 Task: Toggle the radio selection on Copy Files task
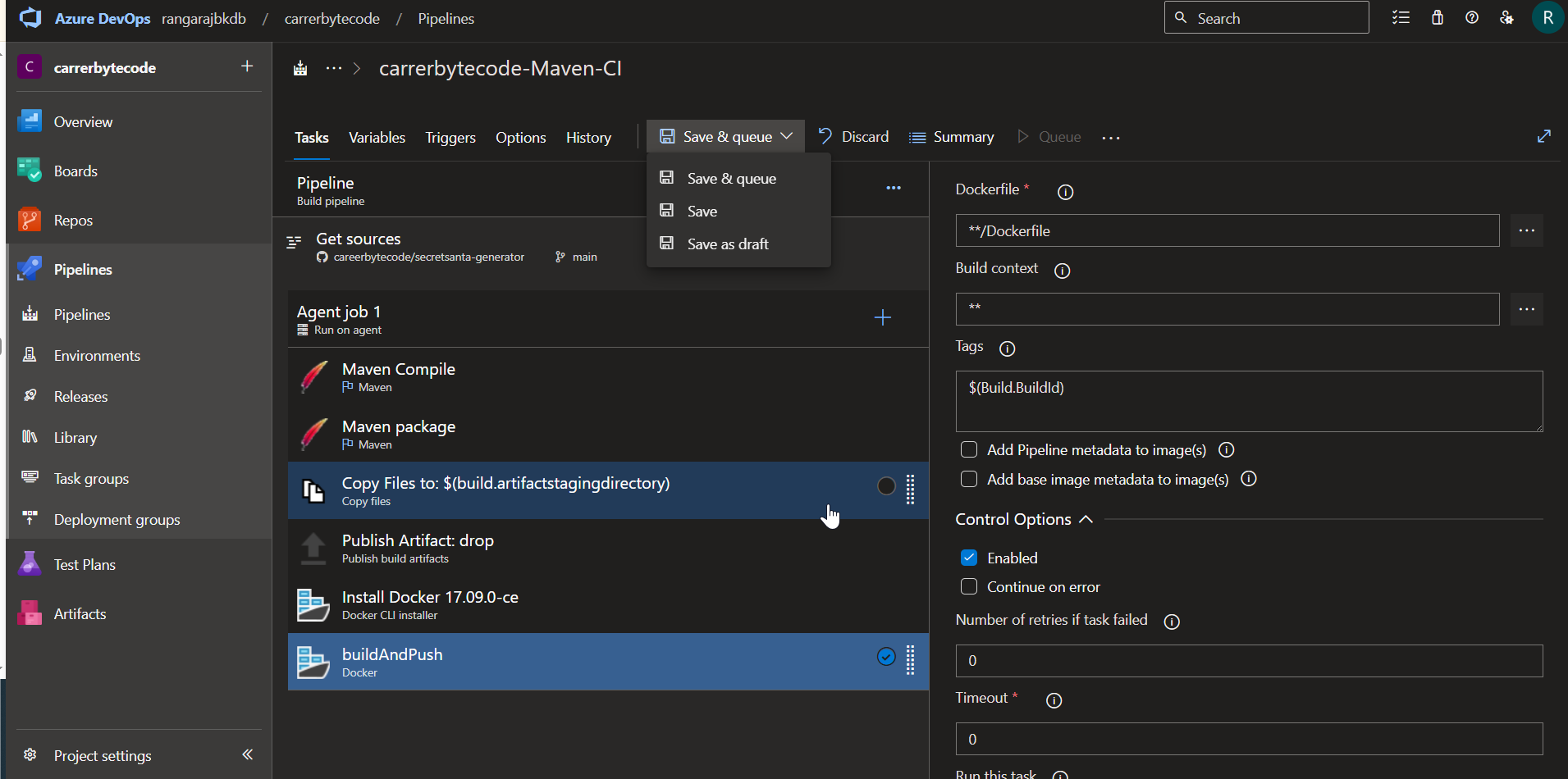coord(885,486)
